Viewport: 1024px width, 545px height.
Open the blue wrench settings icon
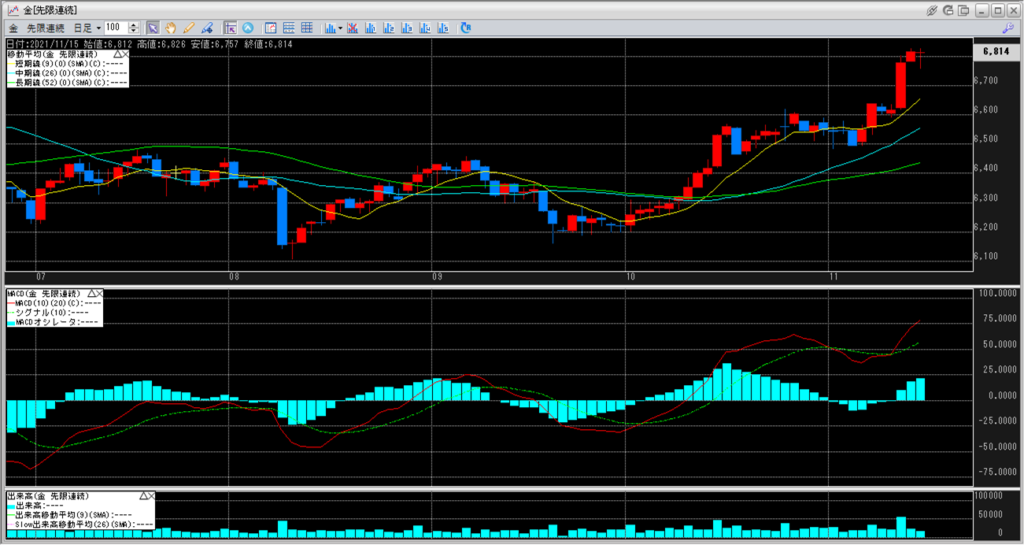(x=1008, y=28)
